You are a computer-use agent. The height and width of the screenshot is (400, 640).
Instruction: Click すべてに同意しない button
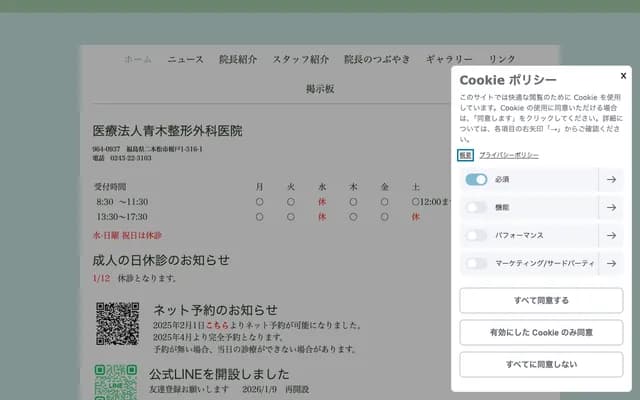pos(541,364)
